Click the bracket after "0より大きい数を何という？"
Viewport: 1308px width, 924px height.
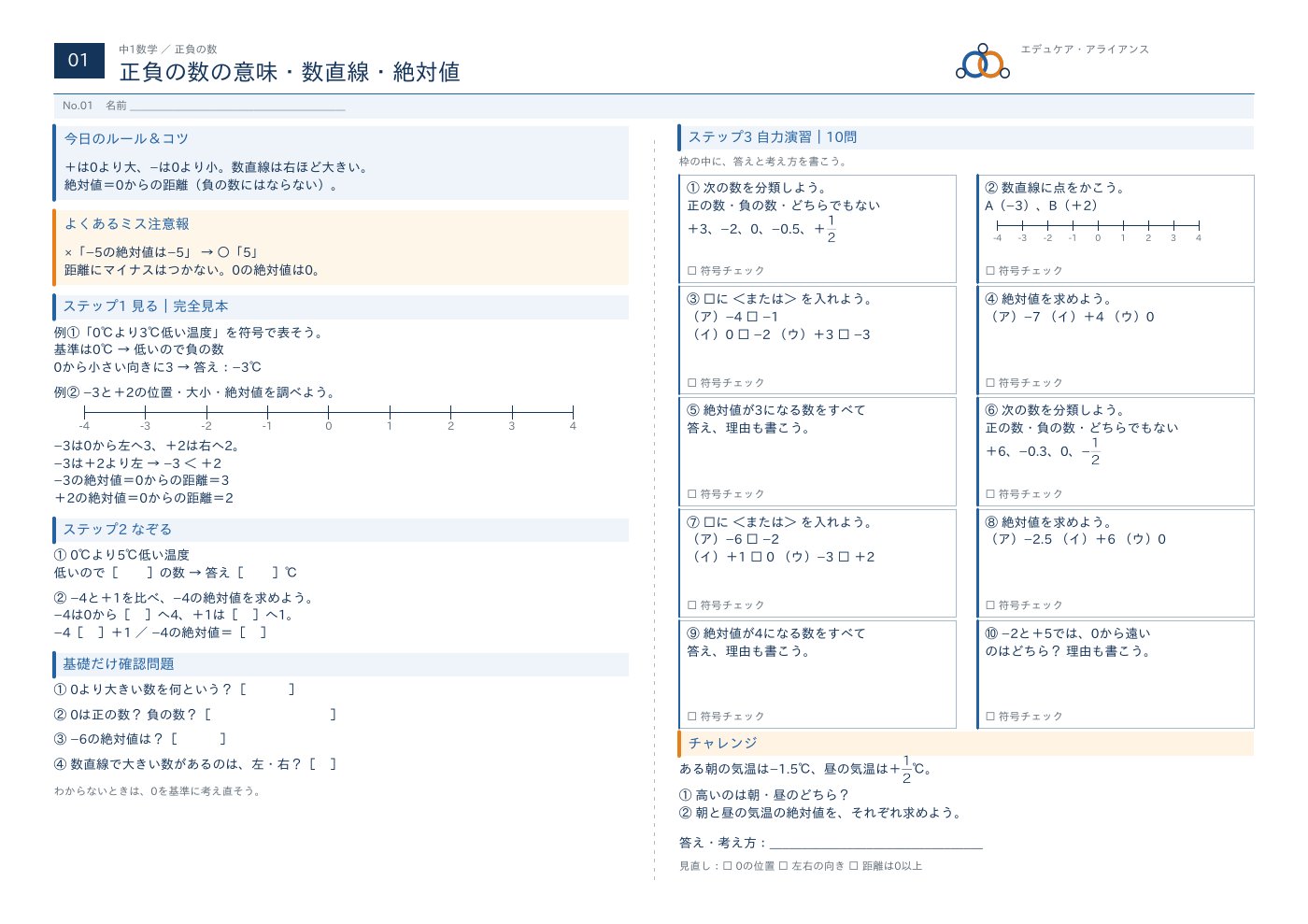pyautogui.click(x=267, y=689)
